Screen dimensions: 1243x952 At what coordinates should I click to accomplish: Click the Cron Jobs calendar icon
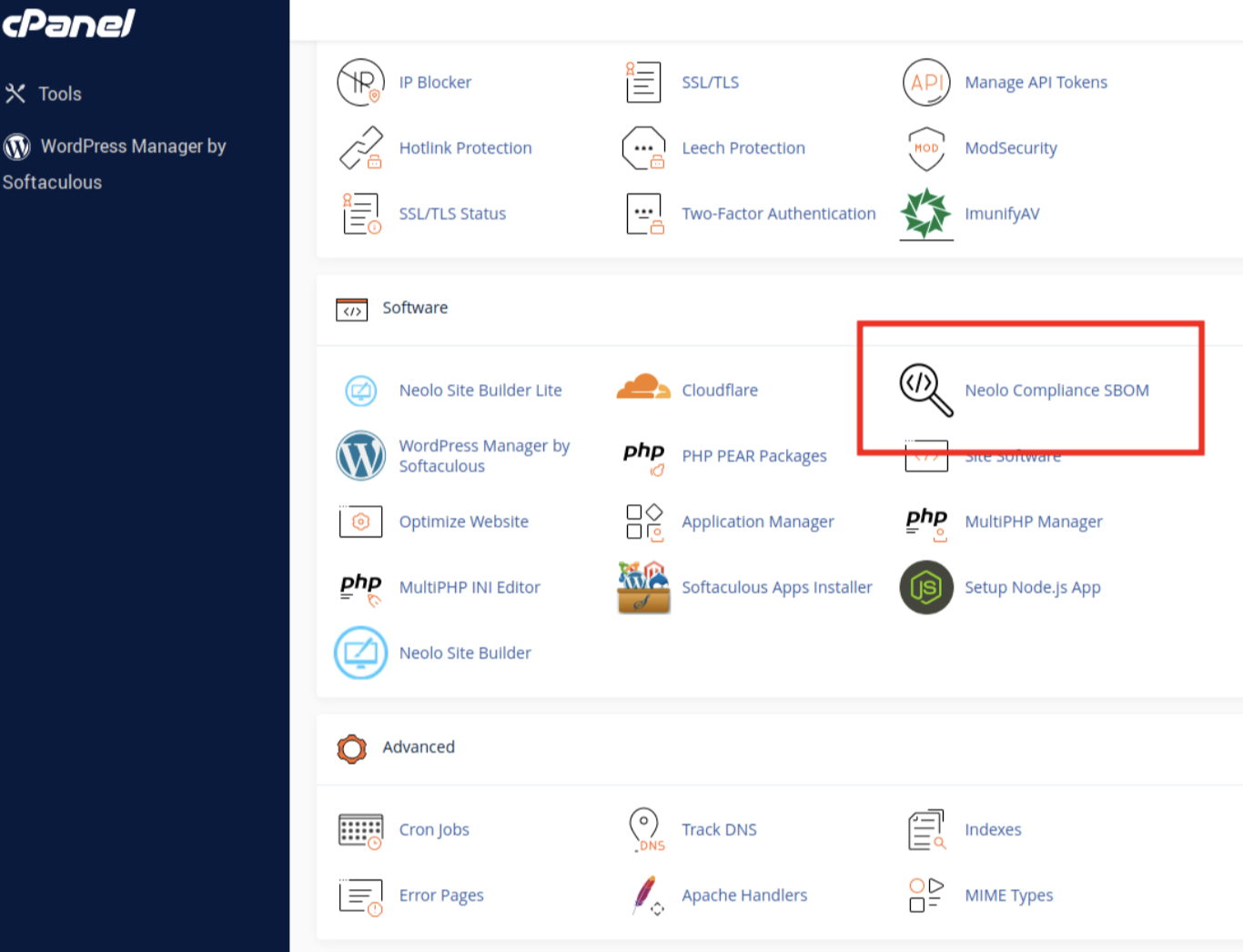click(360, 831)
